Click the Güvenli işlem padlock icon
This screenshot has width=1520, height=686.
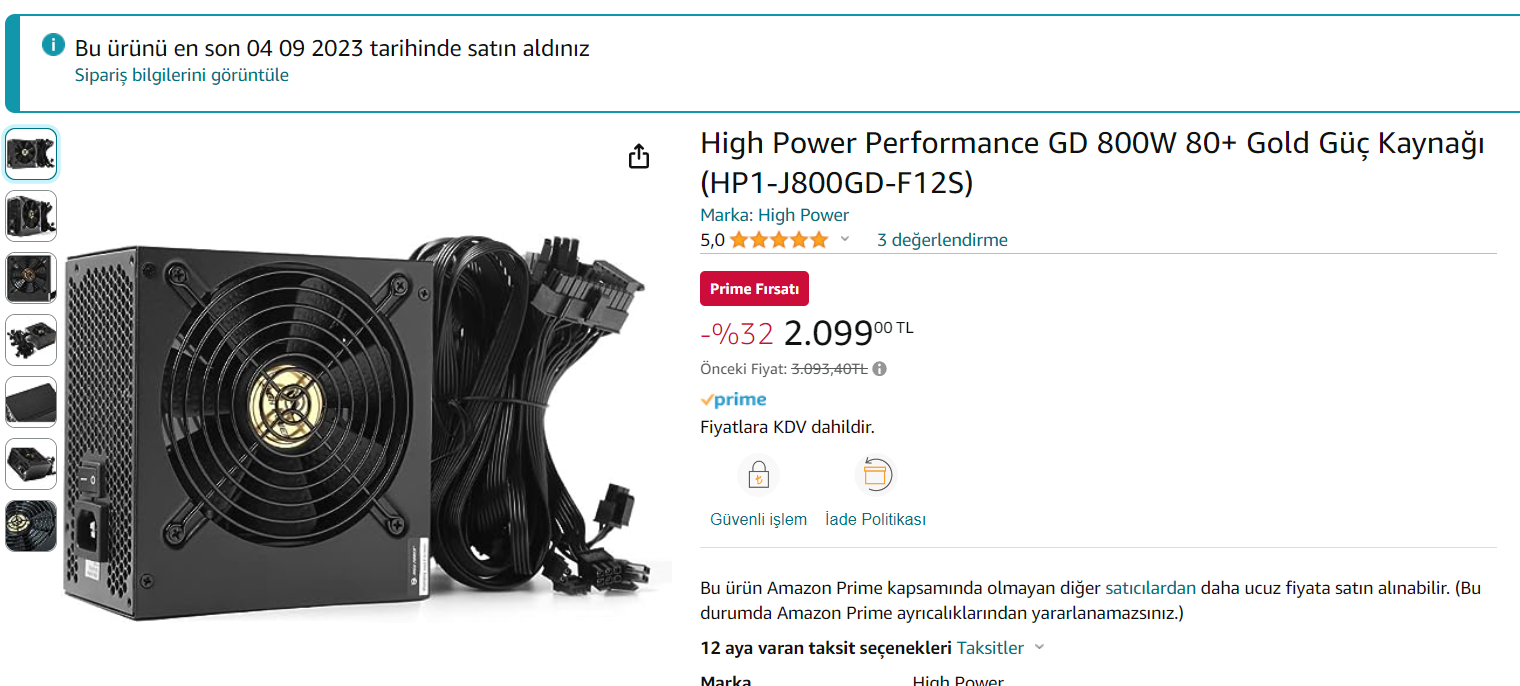pos(758,476)
